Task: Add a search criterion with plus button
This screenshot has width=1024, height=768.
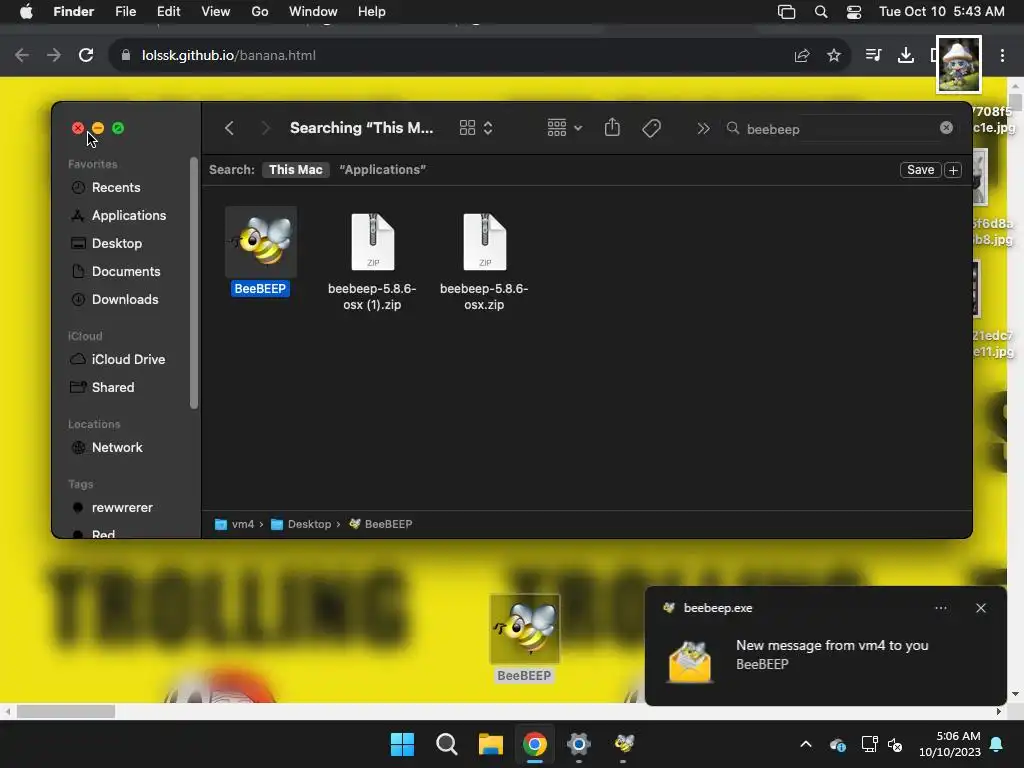Action: click(953, 170)
